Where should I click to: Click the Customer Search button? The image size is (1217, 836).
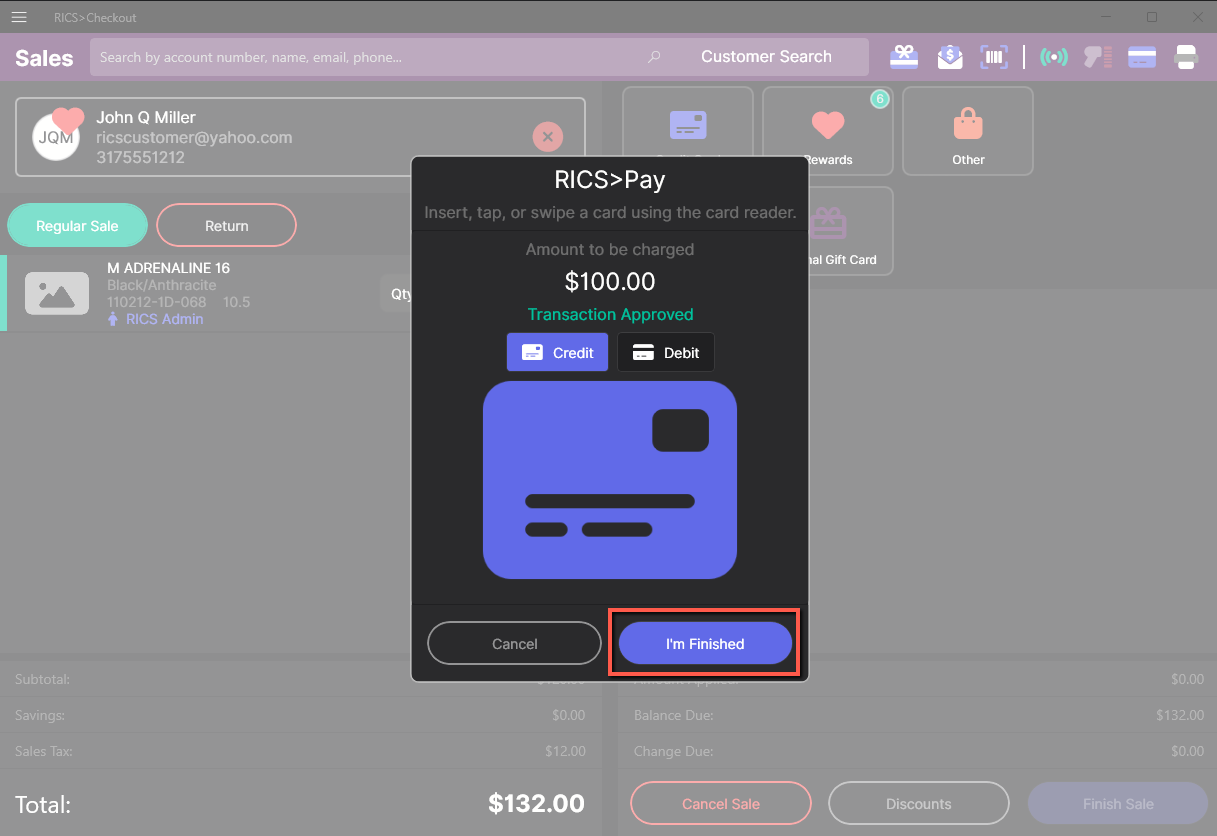coord(766,57)
